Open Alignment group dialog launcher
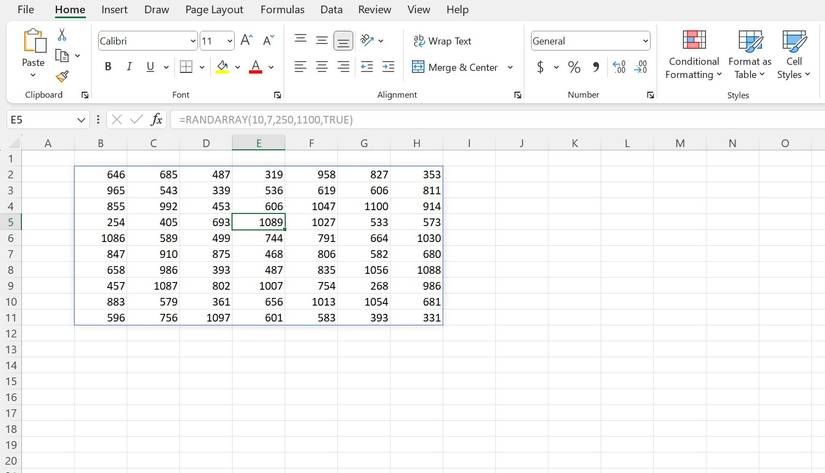 [x=518, y=95]
